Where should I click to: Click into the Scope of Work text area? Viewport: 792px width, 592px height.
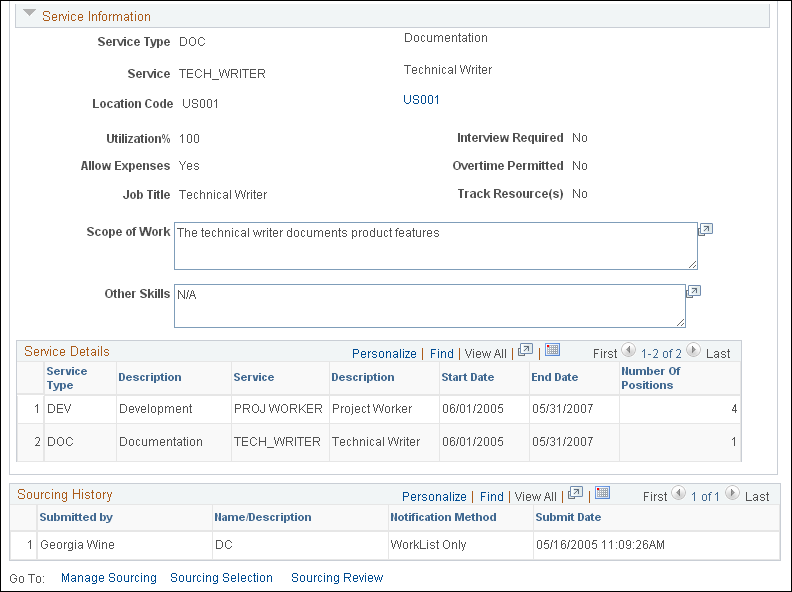point(436,246)
